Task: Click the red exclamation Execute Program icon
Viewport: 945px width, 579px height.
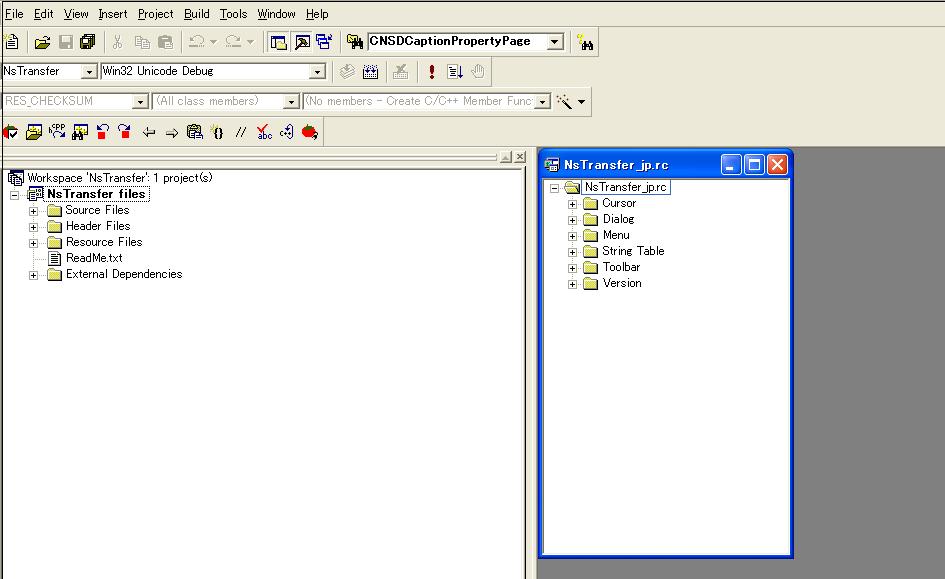Action: coord(431,72)
